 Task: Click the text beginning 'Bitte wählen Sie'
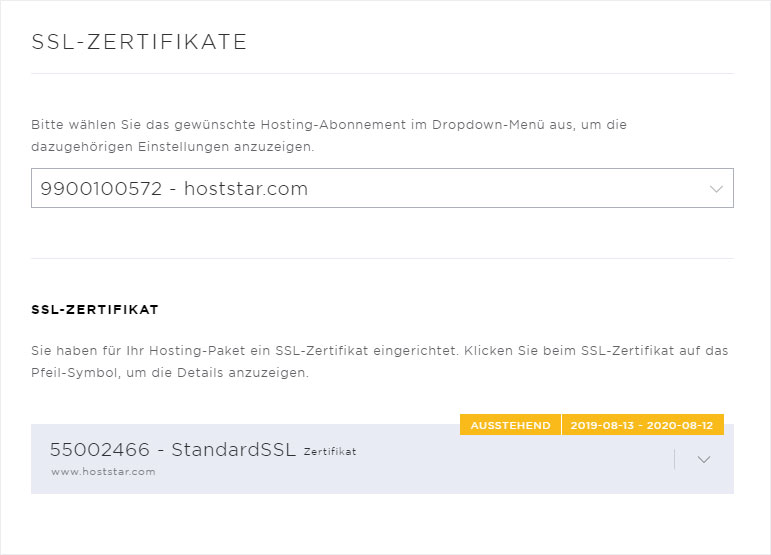(x=329, y=136)
